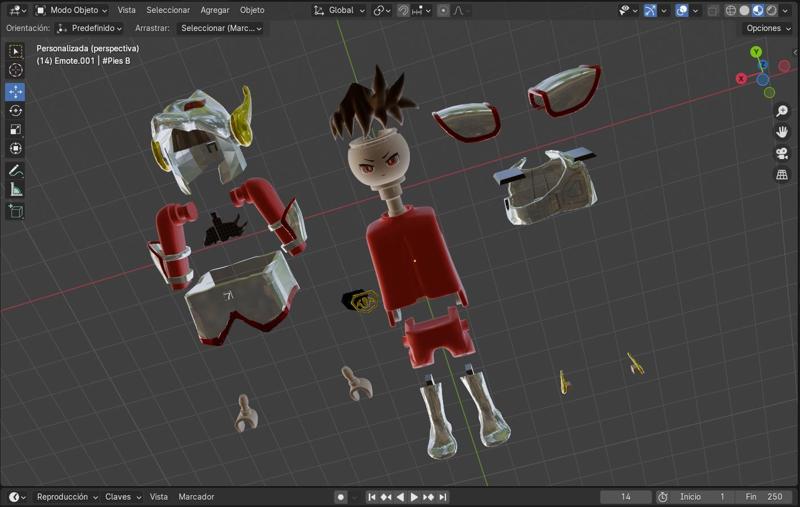This screenshot has height=507, width=800.
Task: Click the zoom magnifier viewport icon
Action: pyautogui.click(x=782, y=111)
